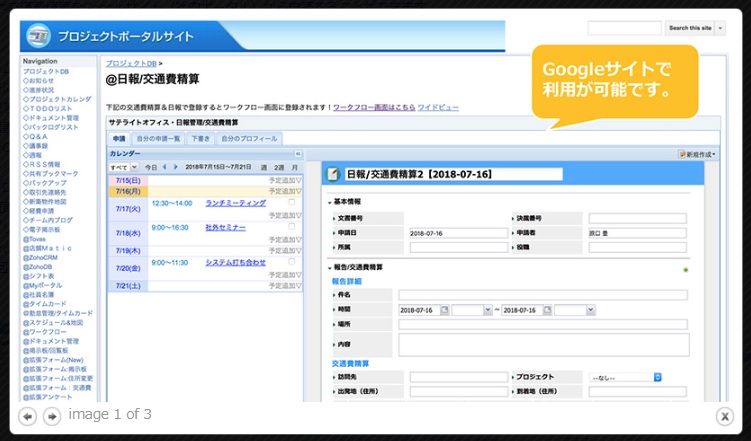Click the 内容 text area

(x=544, y=345)
